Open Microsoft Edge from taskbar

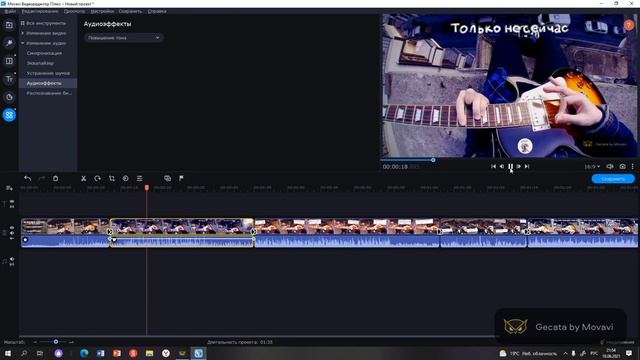[x=84, y=353]
